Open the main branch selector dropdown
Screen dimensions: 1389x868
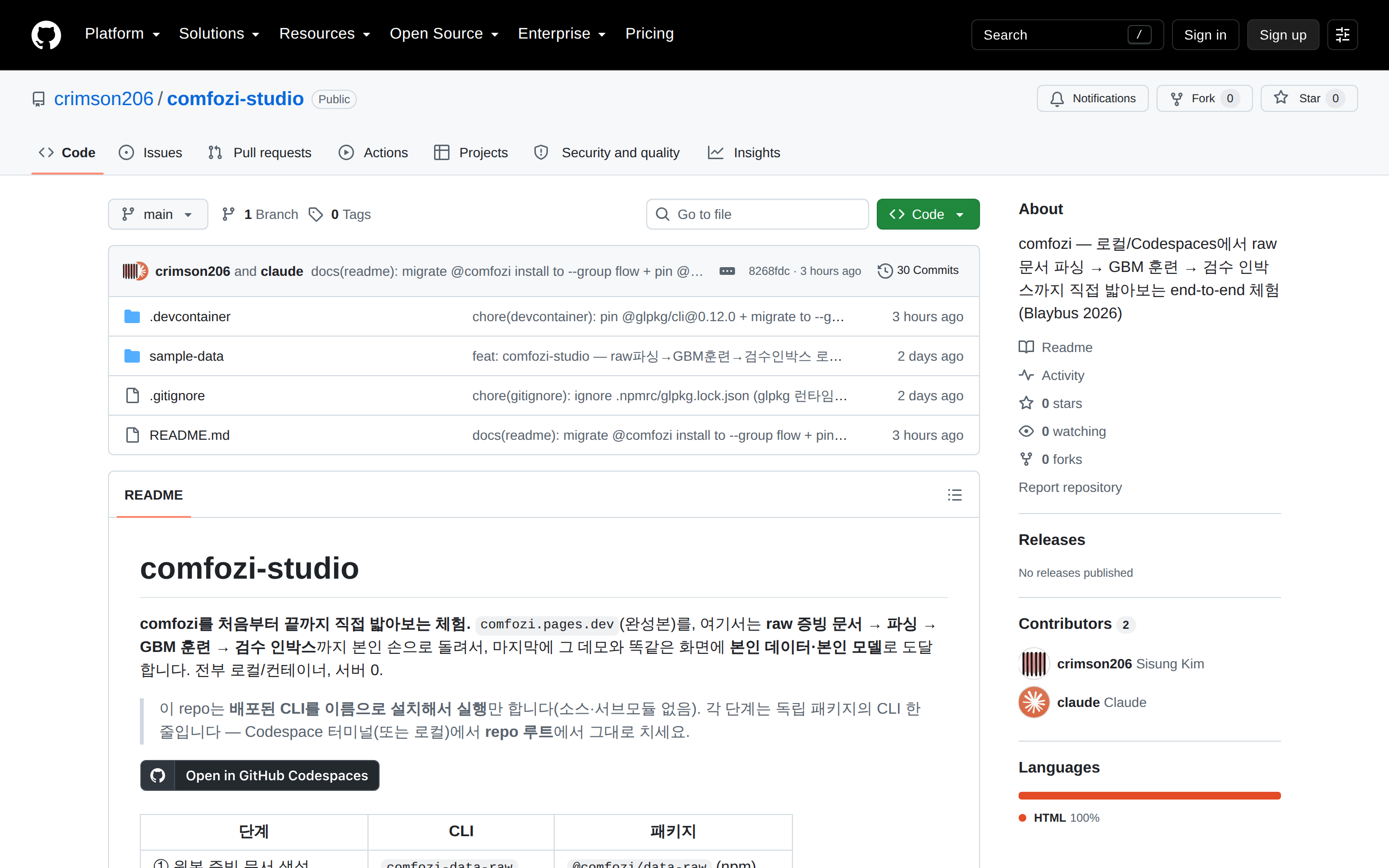click(x=158, y=214)
